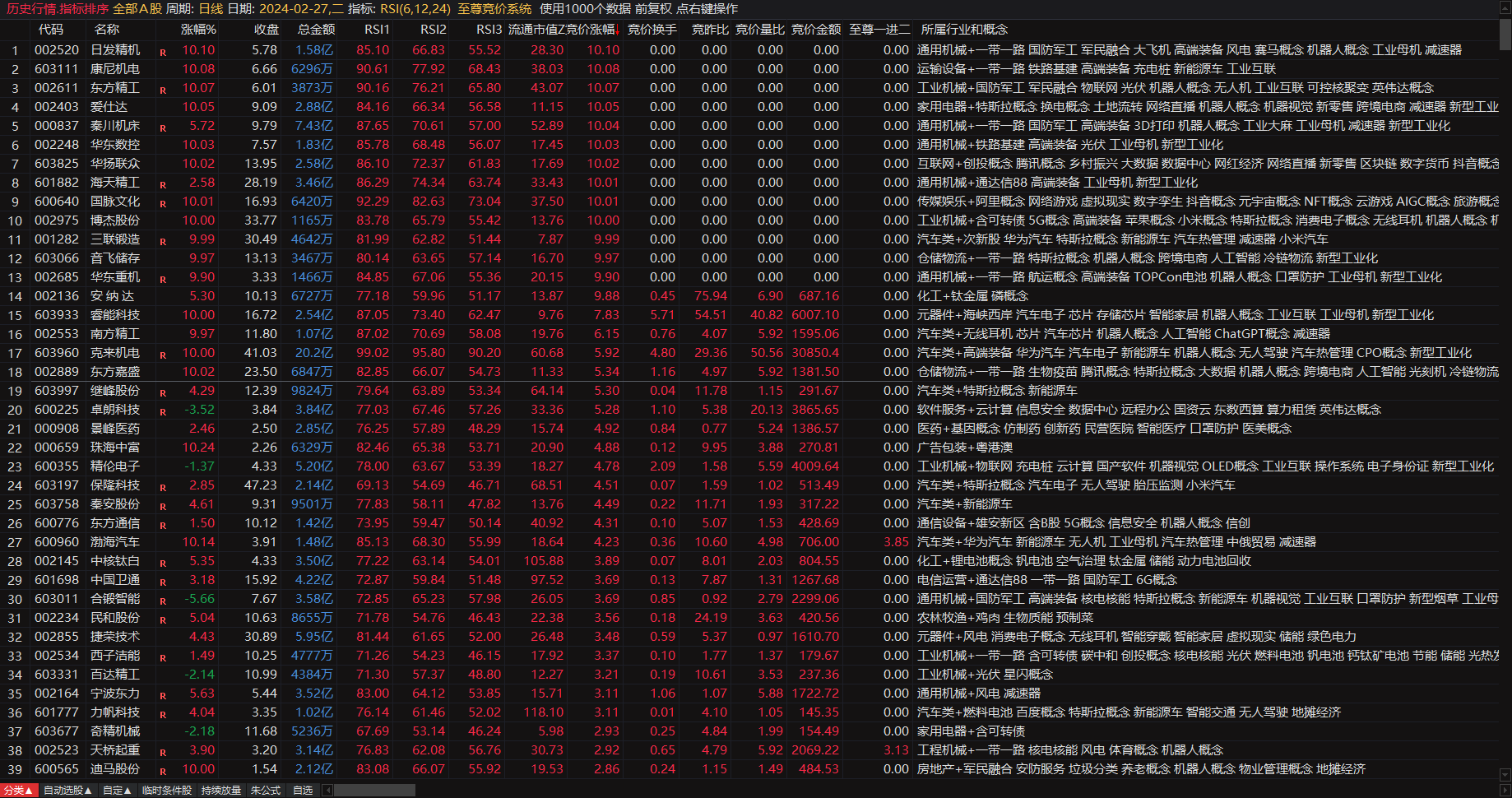Select the 南方精工 row name
Screen dimensions: 1512x798
115,334
